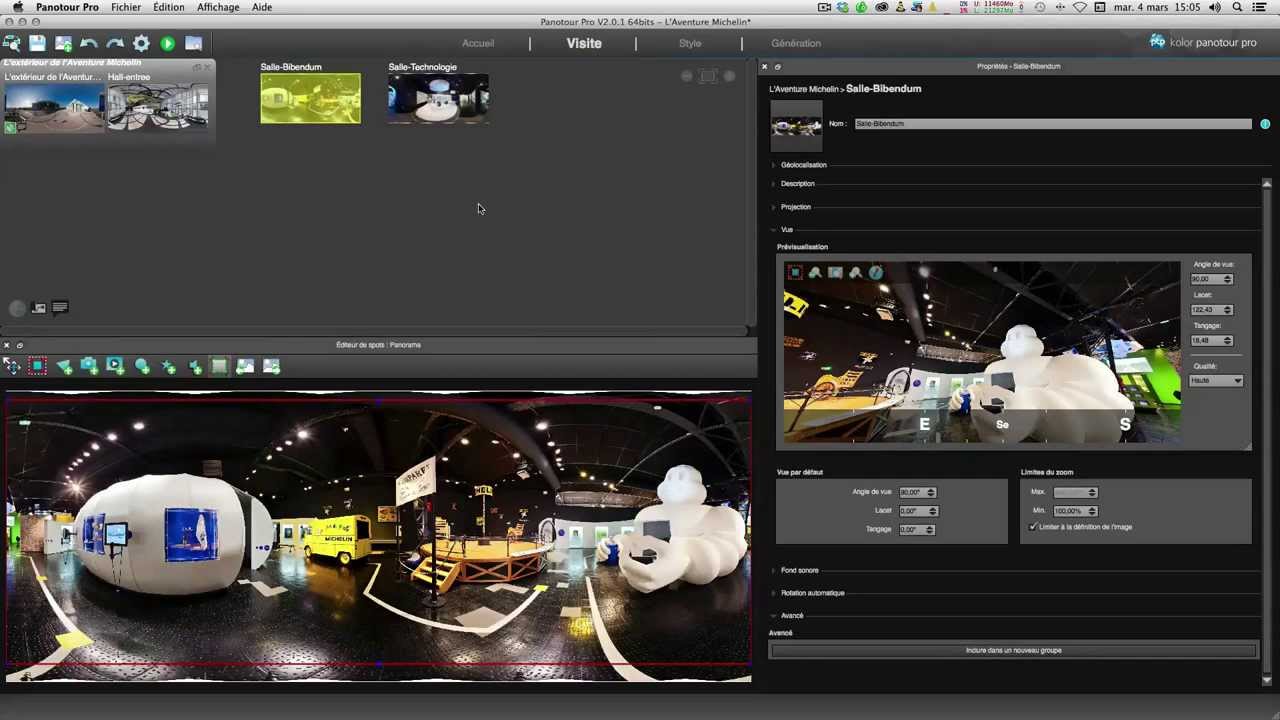
Task: Open the Panotour Pro application menu
Action: tap(67, 7)
